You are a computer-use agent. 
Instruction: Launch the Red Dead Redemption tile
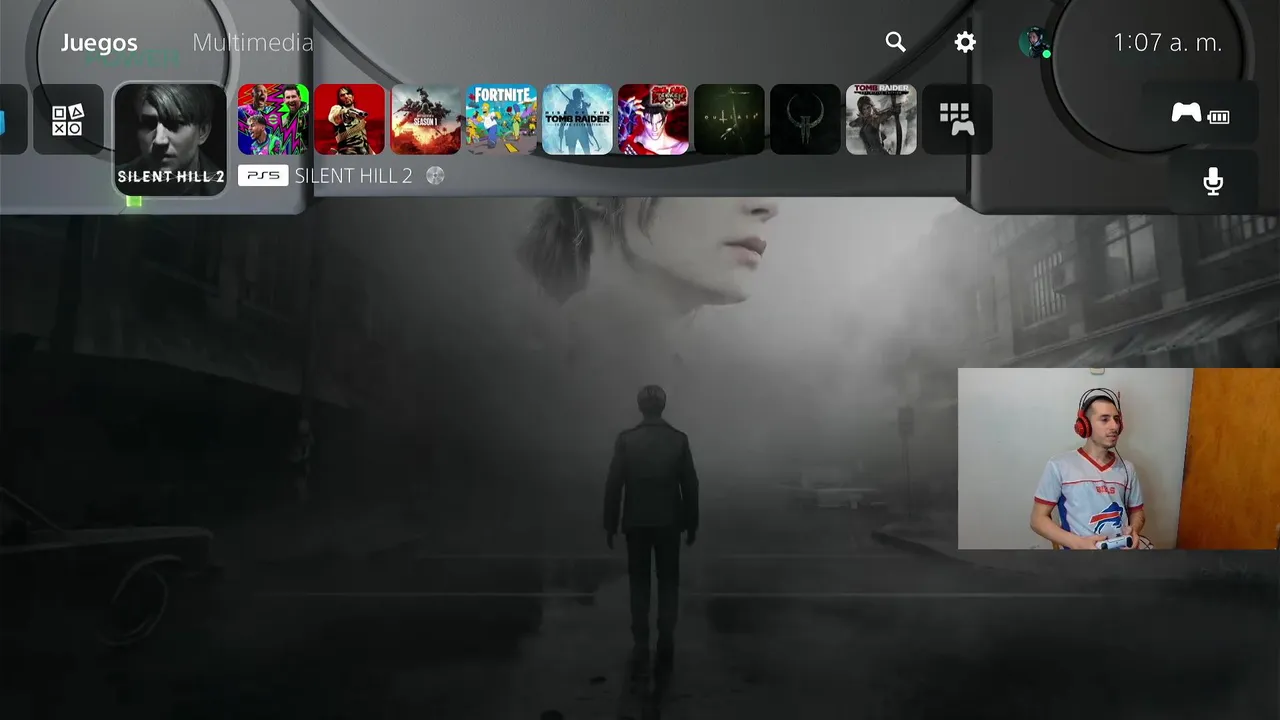[x=349, y=119]
